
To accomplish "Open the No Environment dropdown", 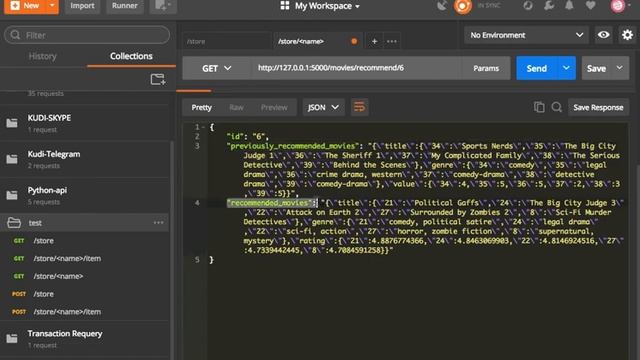I will (x=526, y=35).
